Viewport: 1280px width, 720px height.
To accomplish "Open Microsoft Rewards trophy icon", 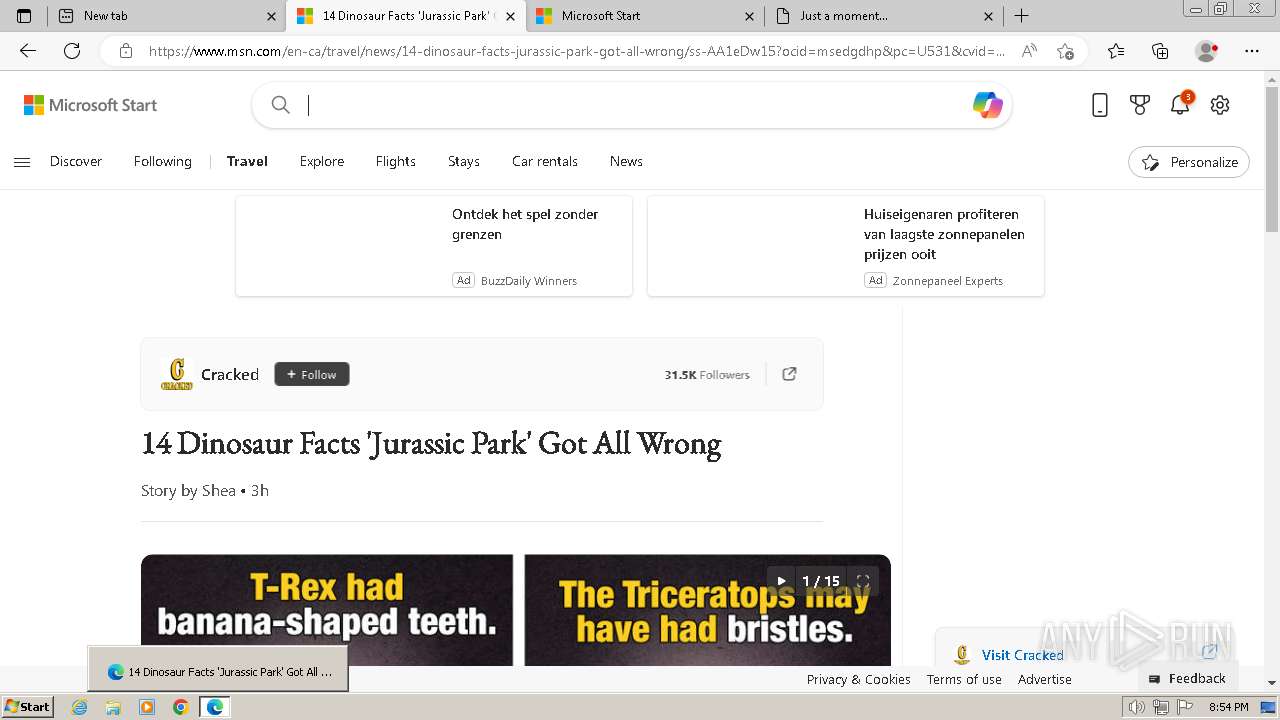I will (x=1140, y=105).
